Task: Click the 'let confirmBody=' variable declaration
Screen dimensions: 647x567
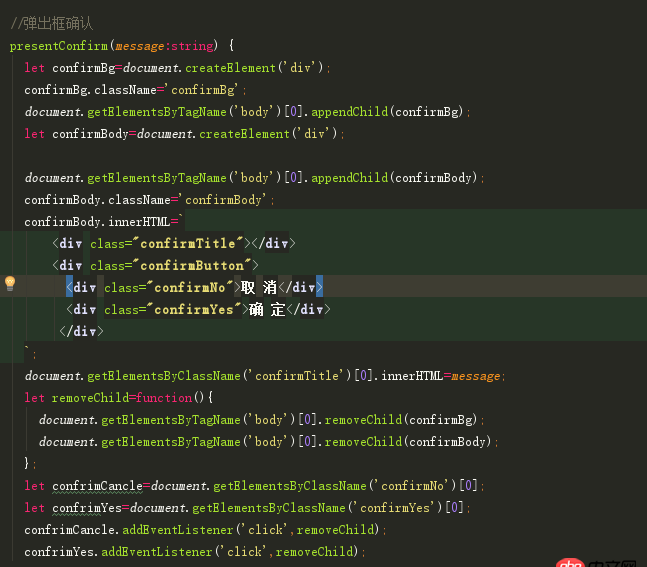Action: (x=80, y=134)
